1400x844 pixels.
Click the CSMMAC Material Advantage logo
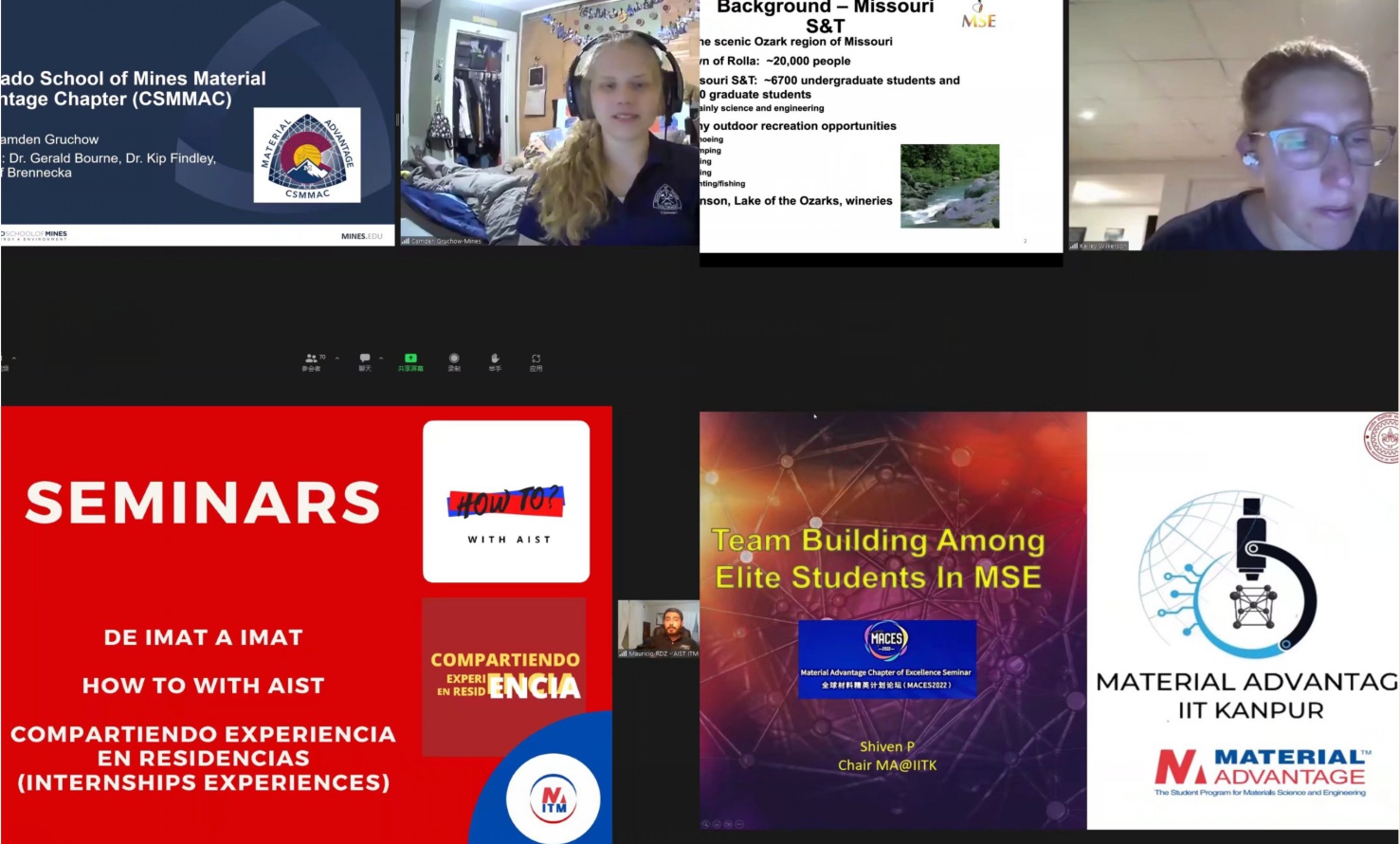(307, 155)
